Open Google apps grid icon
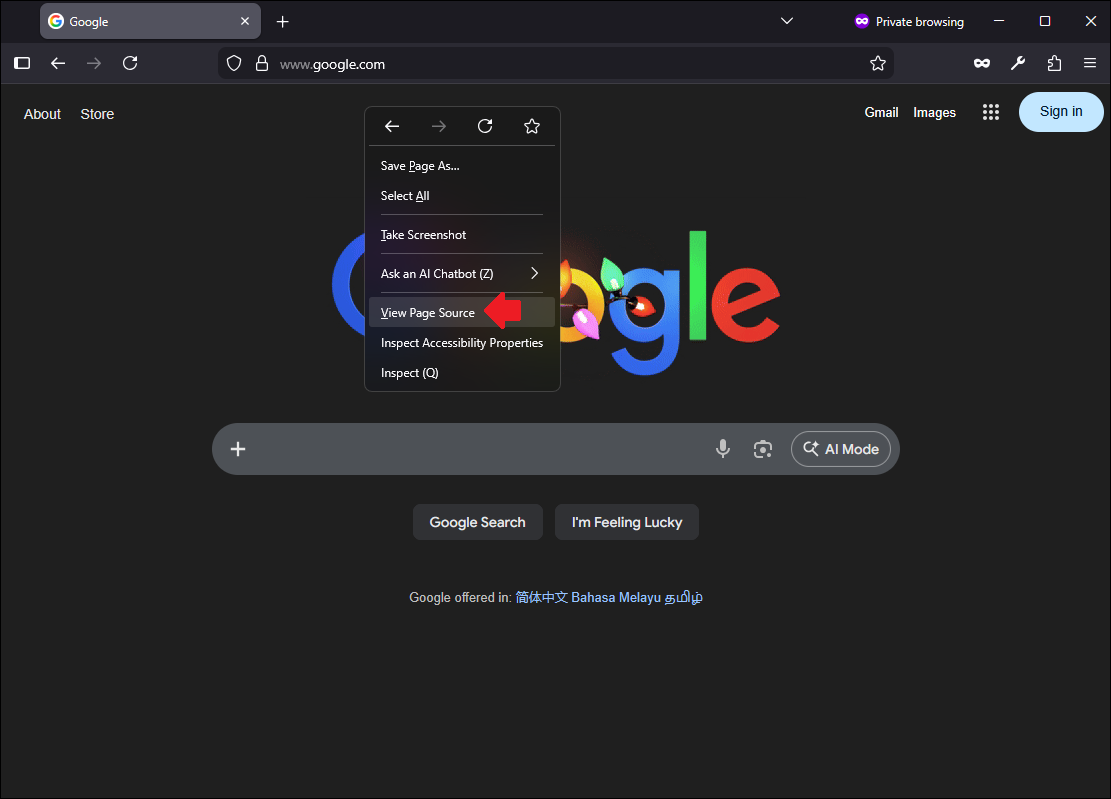 [991, 112]
